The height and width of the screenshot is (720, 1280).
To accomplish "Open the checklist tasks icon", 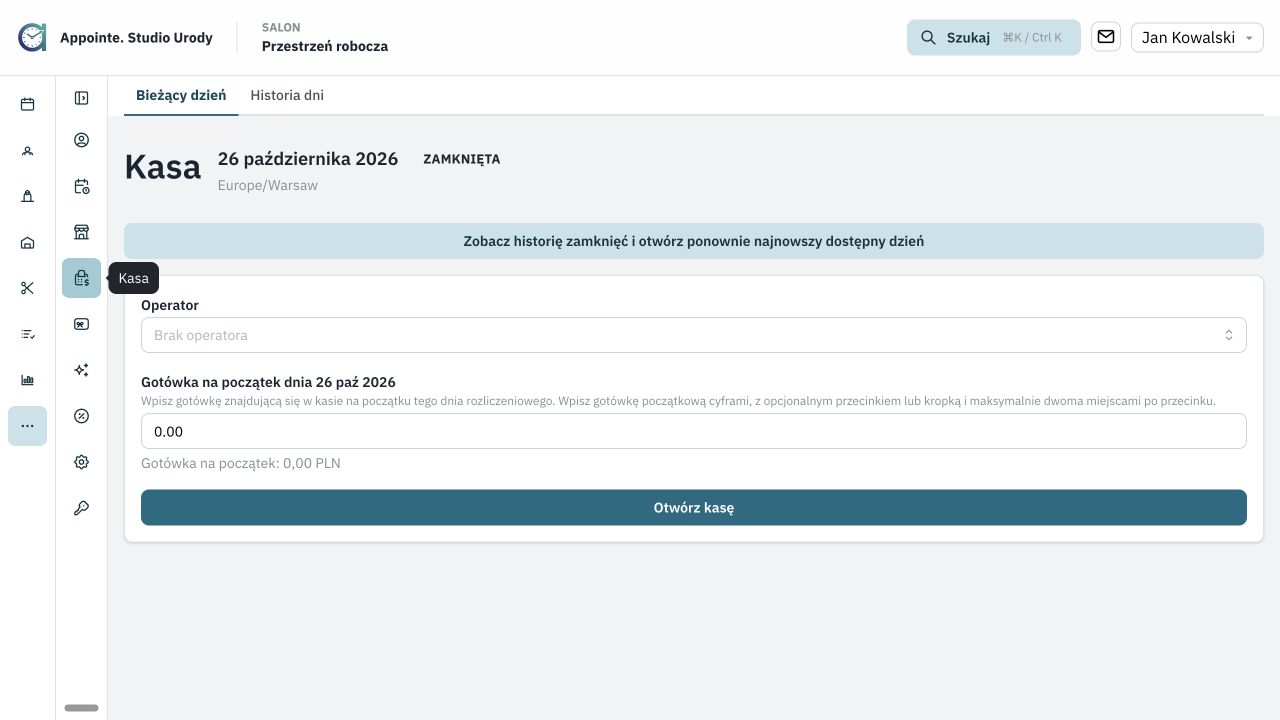I will (27, 334).
